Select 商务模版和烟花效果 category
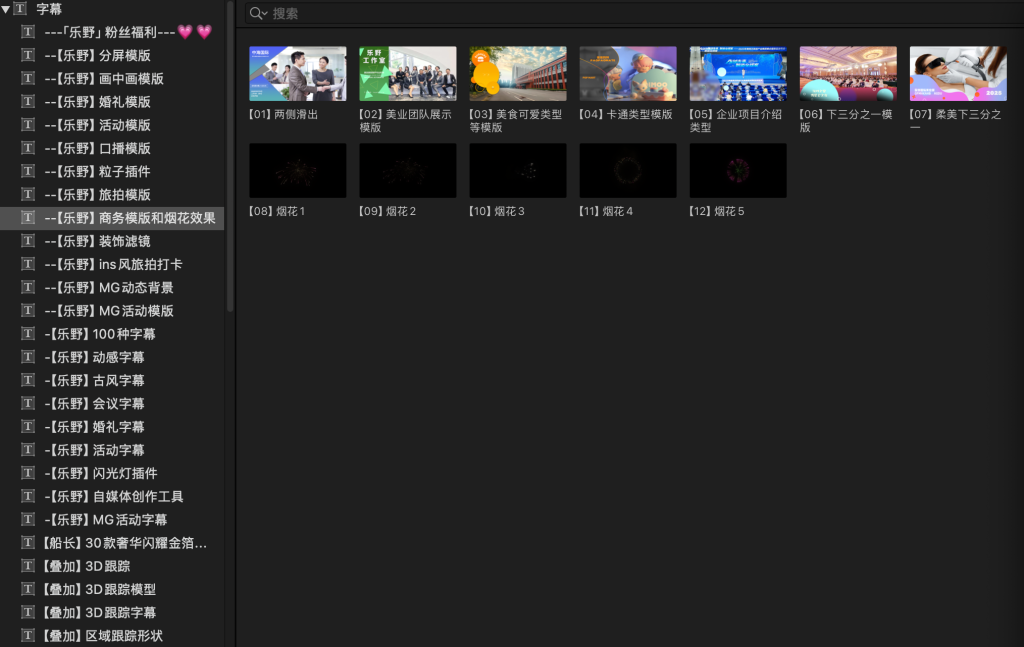 pos(112,218)
